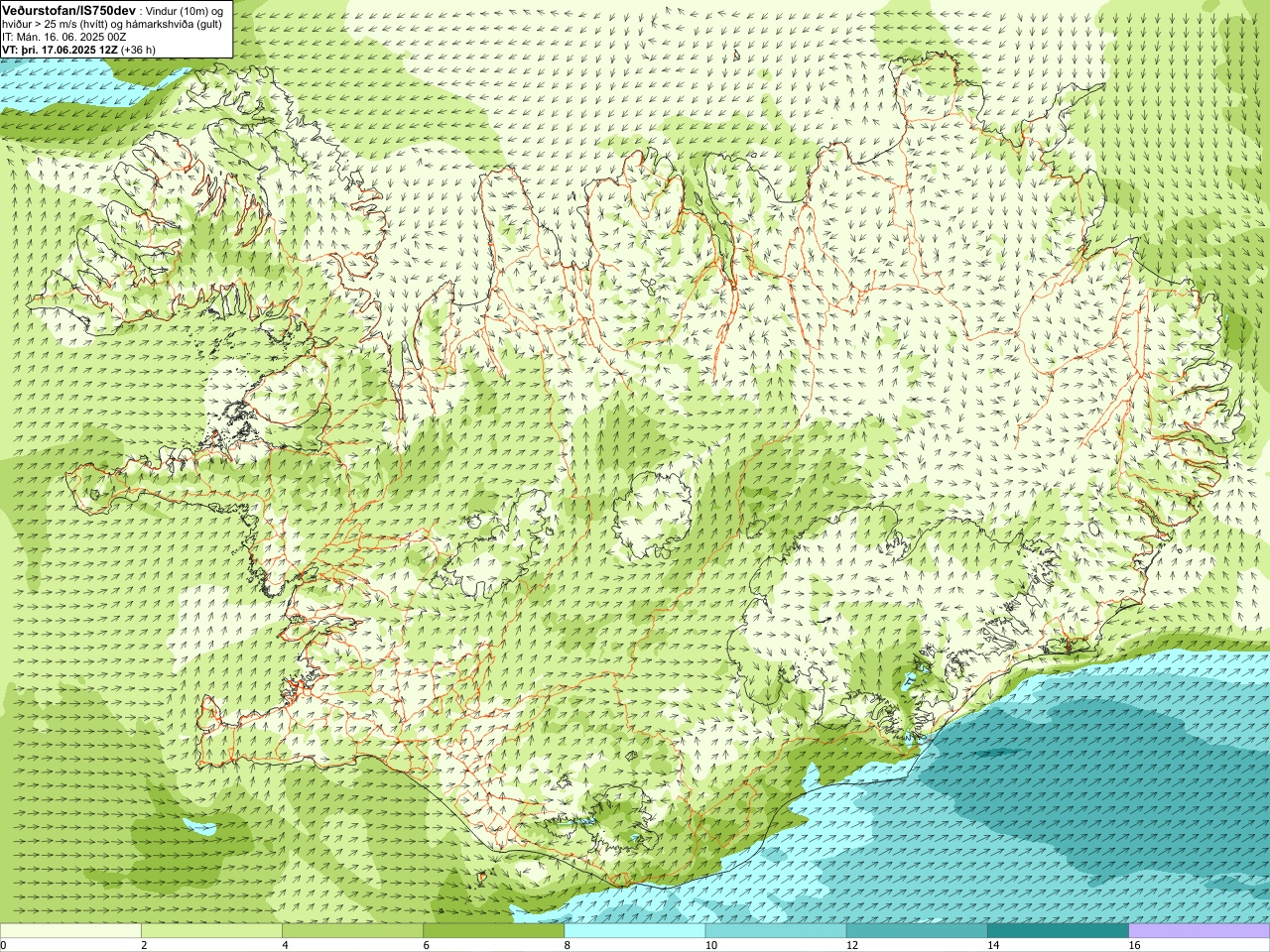
Task: Click the legend scale label '2'
Action: click(x=144, y=945)
